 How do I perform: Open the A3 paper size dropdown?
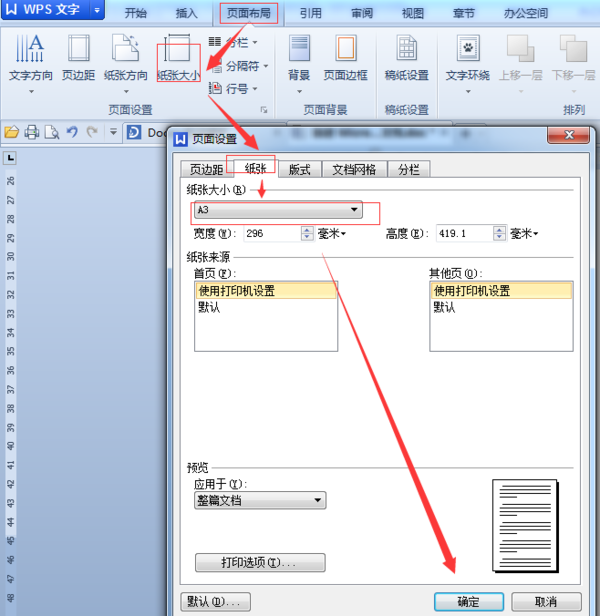click(x=278, y=210)
